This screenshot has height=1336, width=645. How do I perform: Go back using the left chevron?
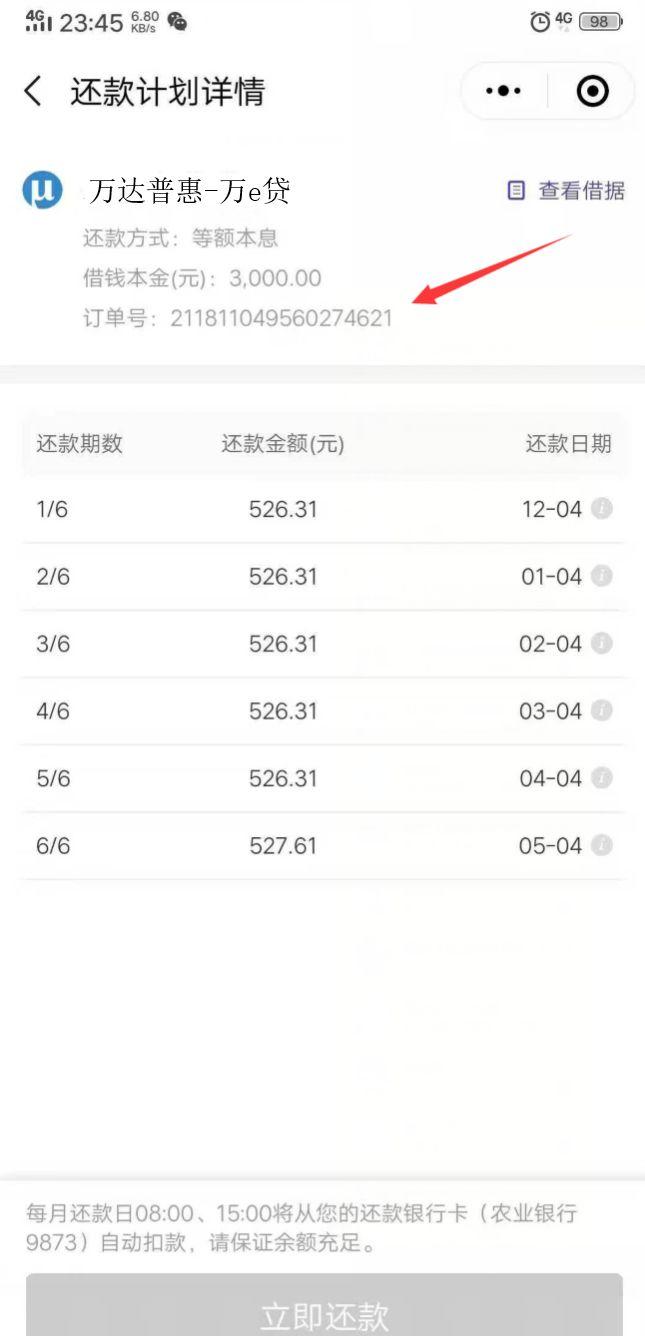click(34, 92)
